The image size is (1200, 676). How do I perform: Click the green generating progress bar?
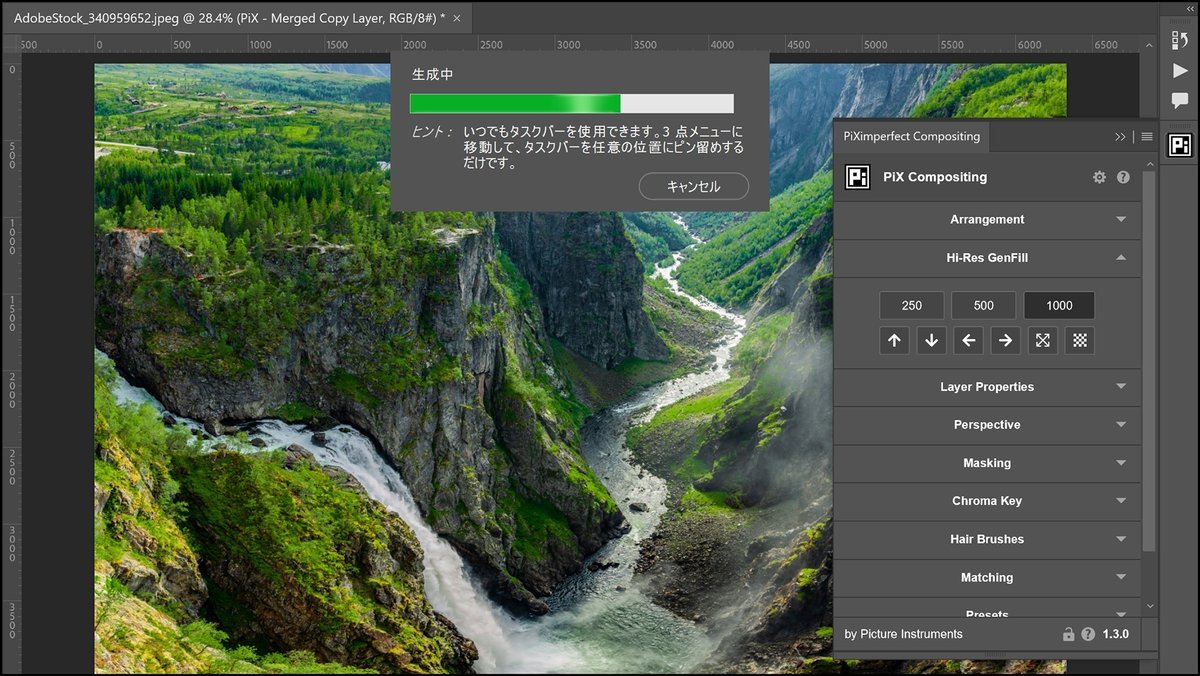[571, 104]
